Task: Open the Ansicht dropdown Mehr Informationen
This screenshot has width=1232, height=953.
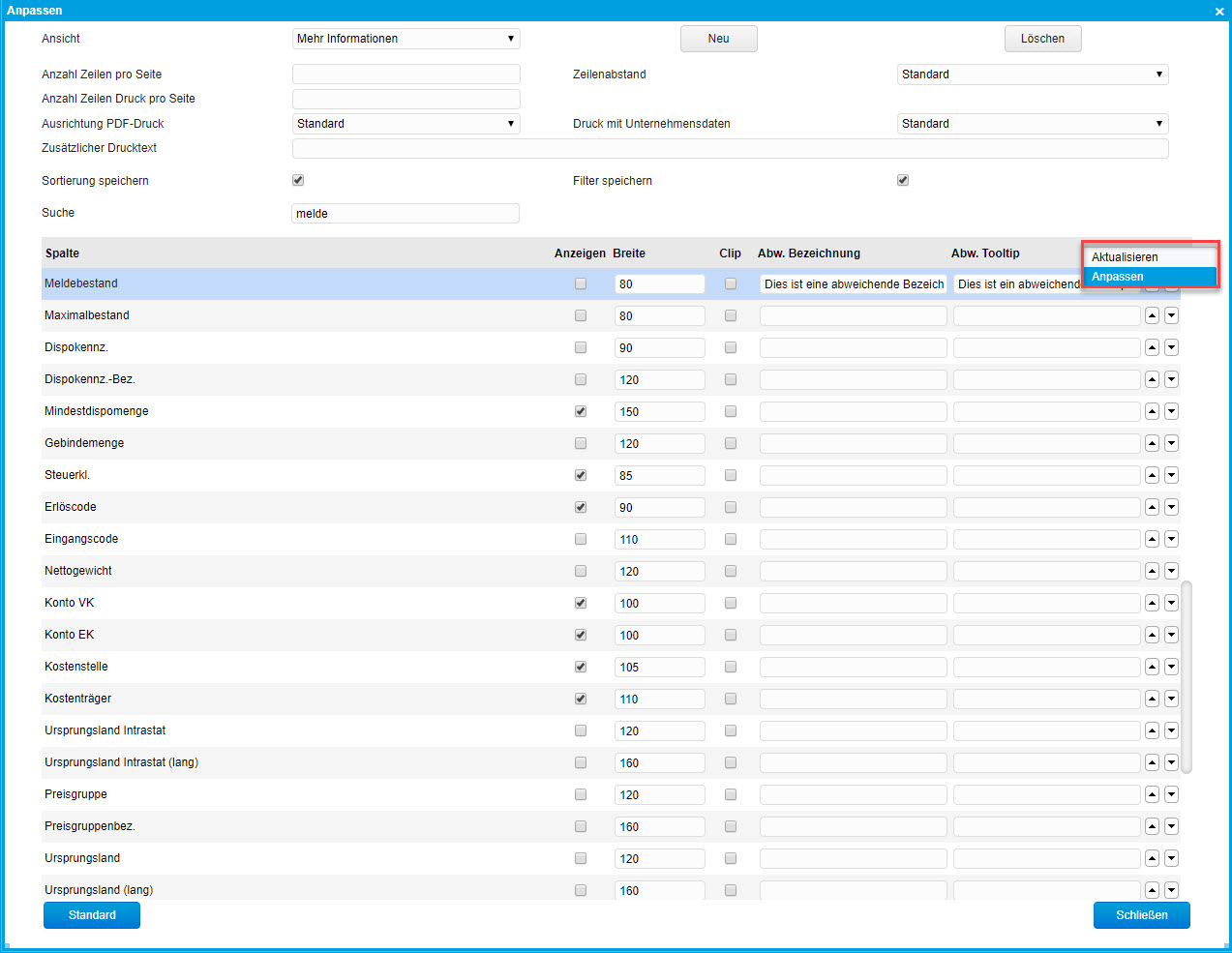Action: tap(406, 39)
